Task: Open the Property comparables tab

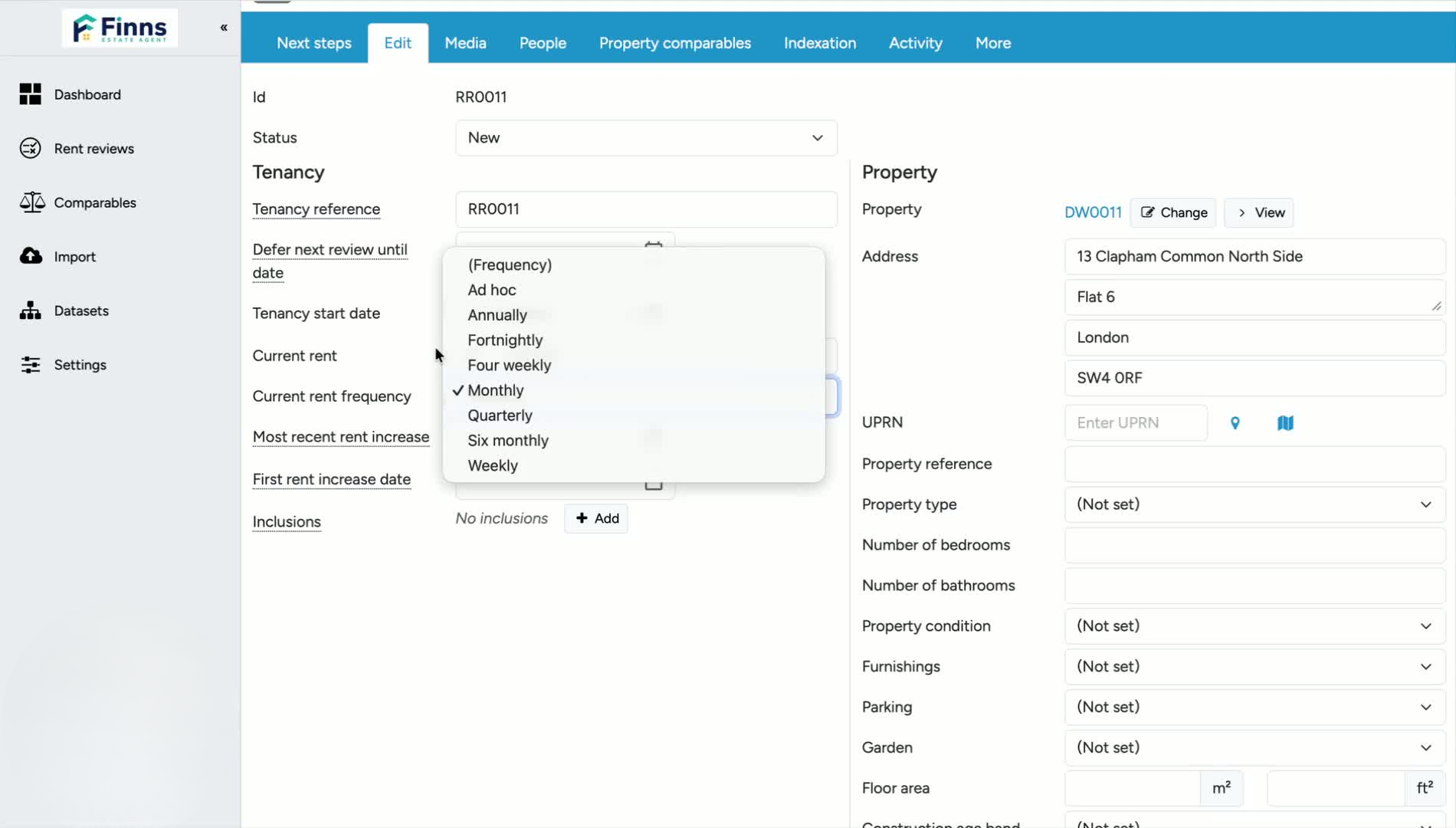Action: point(675,43)
